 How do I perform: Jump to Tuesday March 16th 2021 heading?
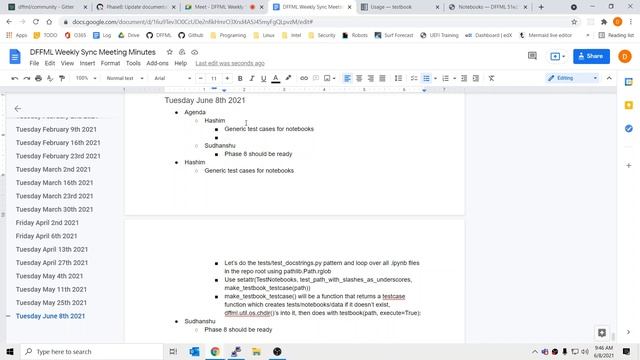pyautogui.click(x=54, y=182)
